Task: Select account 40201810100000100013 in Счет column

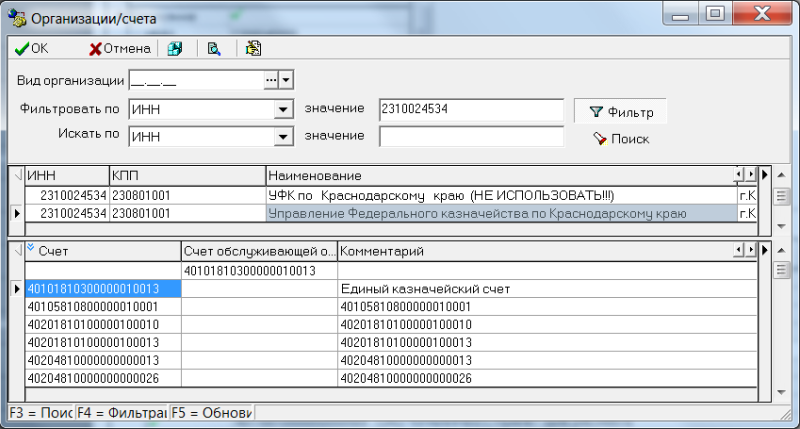Action: click(x=103, y=342)
